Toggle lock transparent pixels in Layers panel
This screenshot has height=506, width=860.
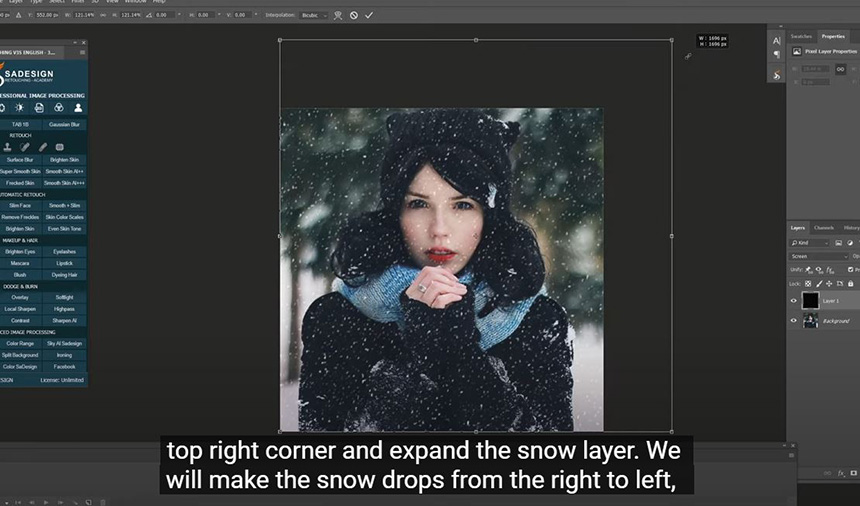[x=810, y=284]
